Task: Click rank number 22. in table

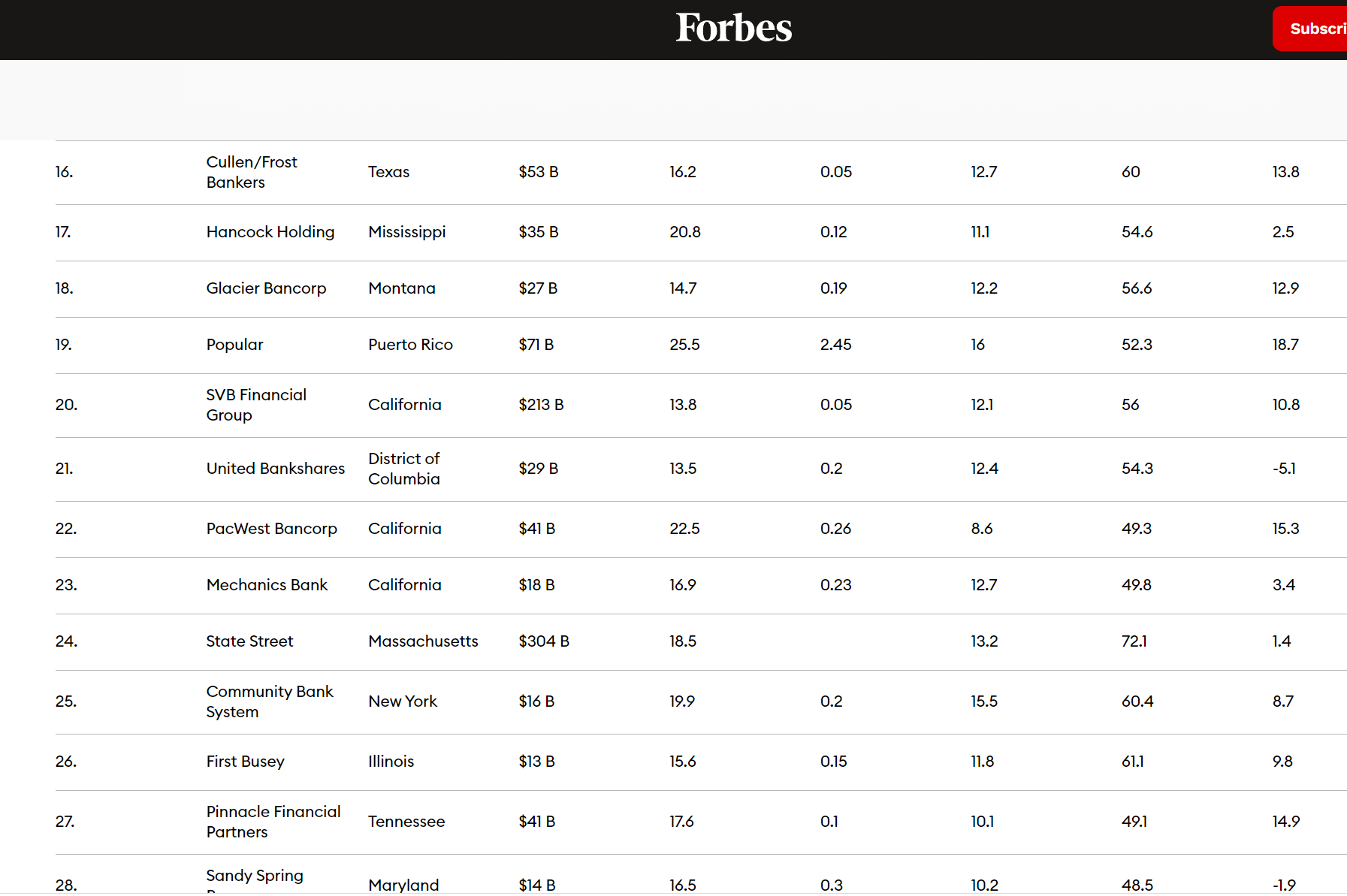Action: click(x=66, y=529)
